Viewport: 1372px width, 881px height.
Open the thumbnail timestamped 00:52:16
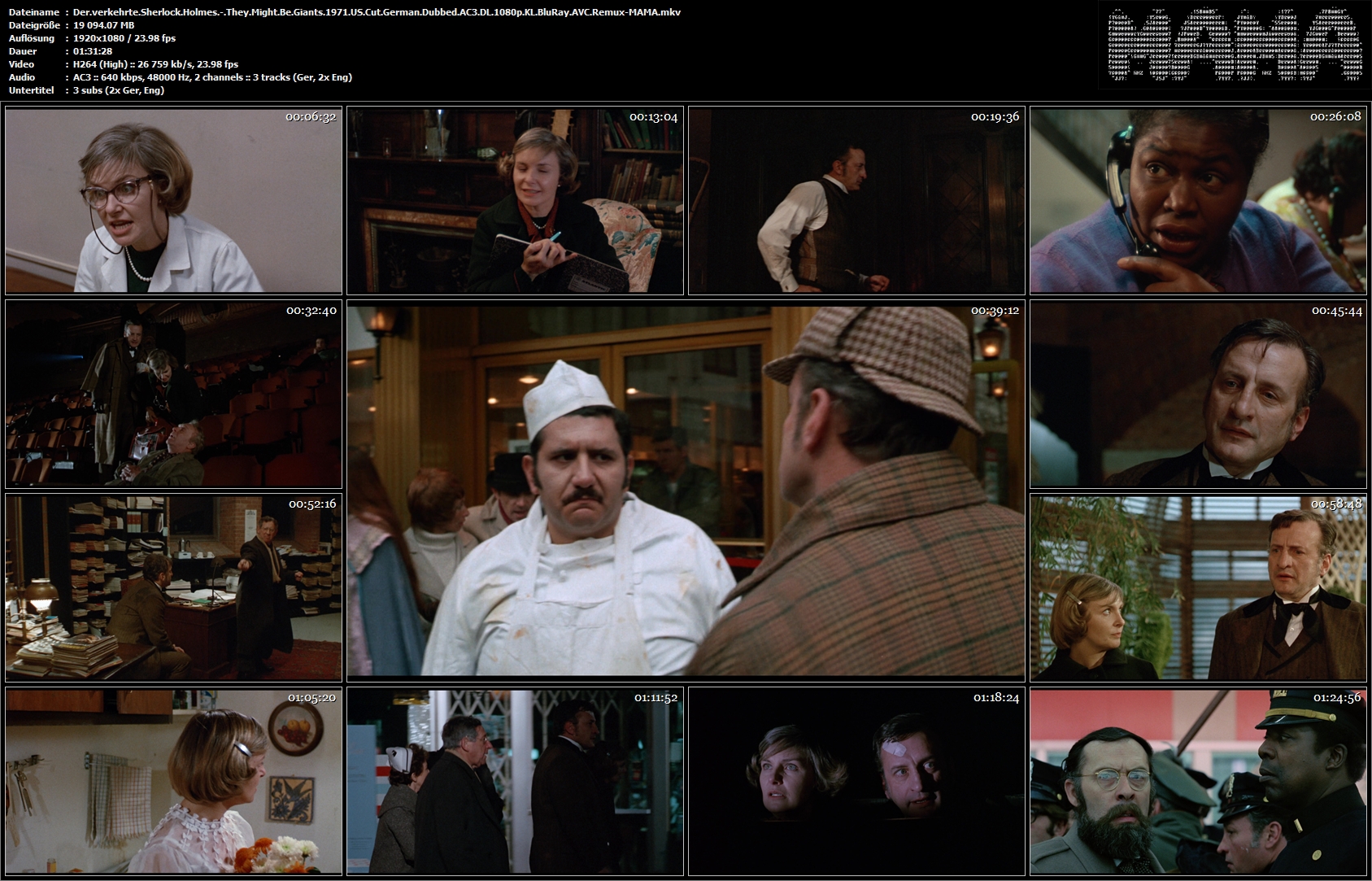click(173, 587)
